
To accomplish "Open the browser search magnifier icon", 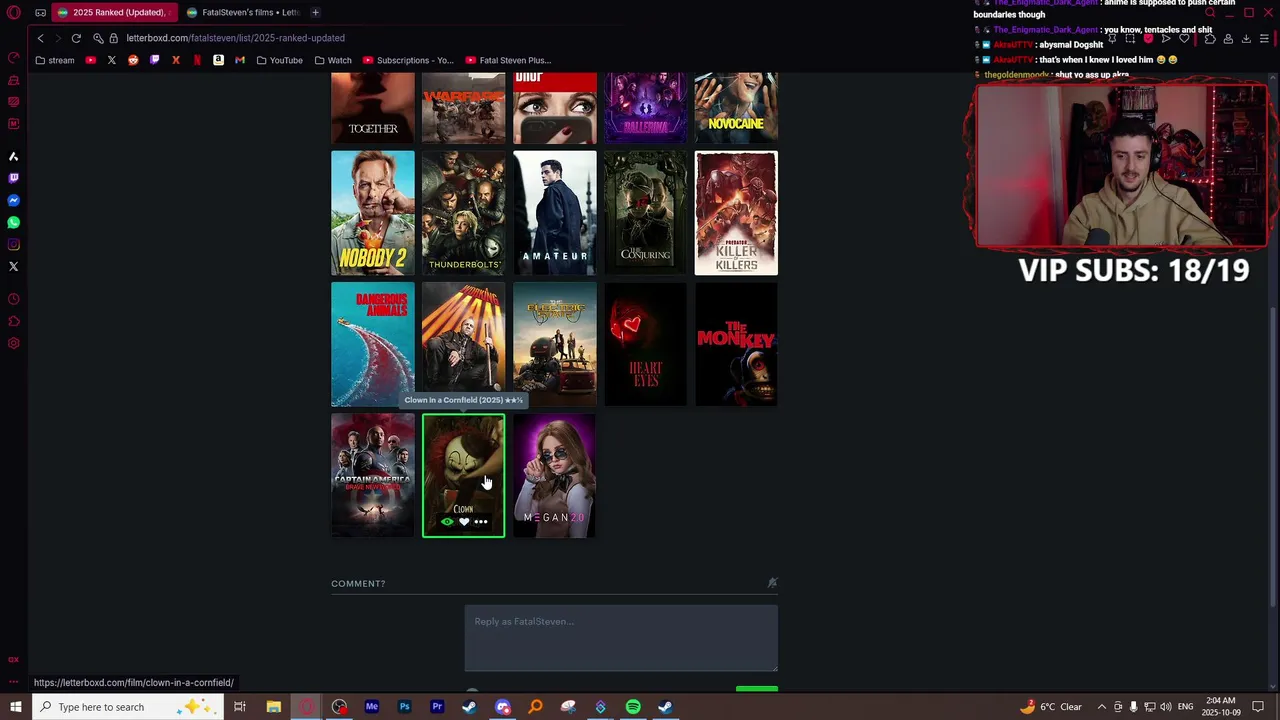I will (x=1210, y=13).
